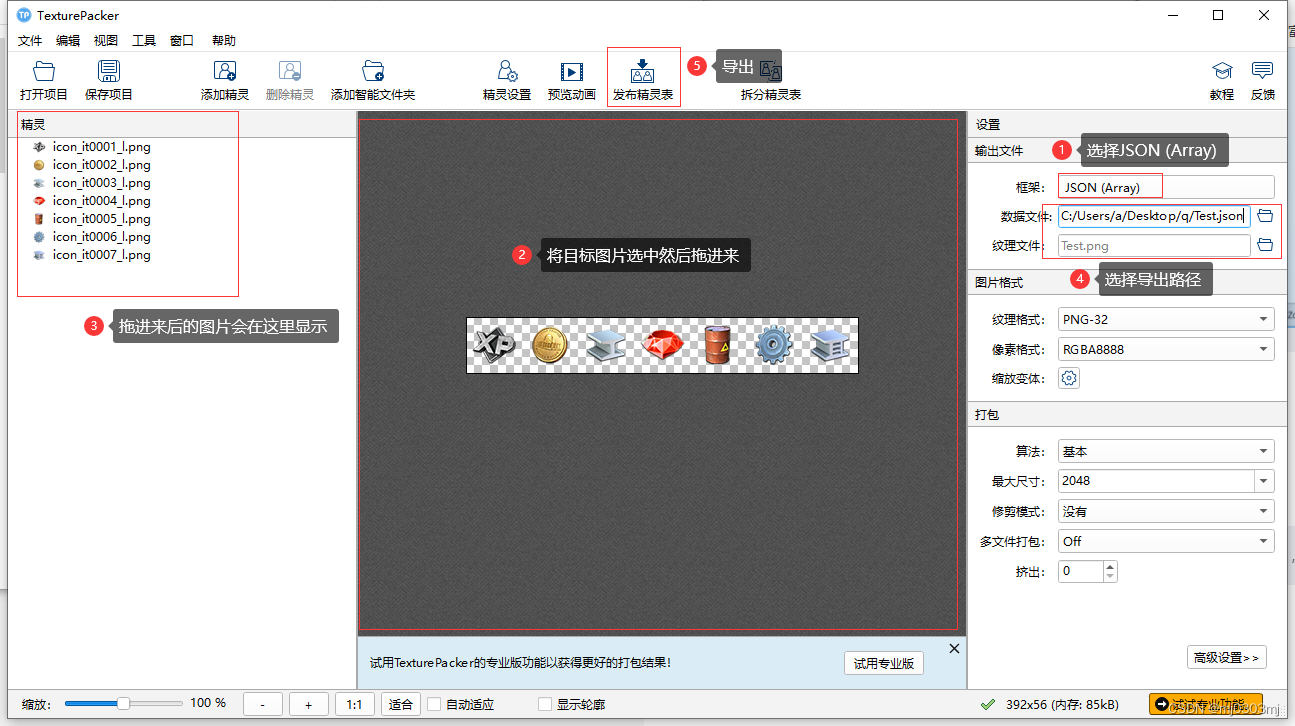Image resolution: width=1295 pixels, height=726 pixels.
Task: Open the 多文件打包 dropdown set to Off
Action: coord(1165,540)
